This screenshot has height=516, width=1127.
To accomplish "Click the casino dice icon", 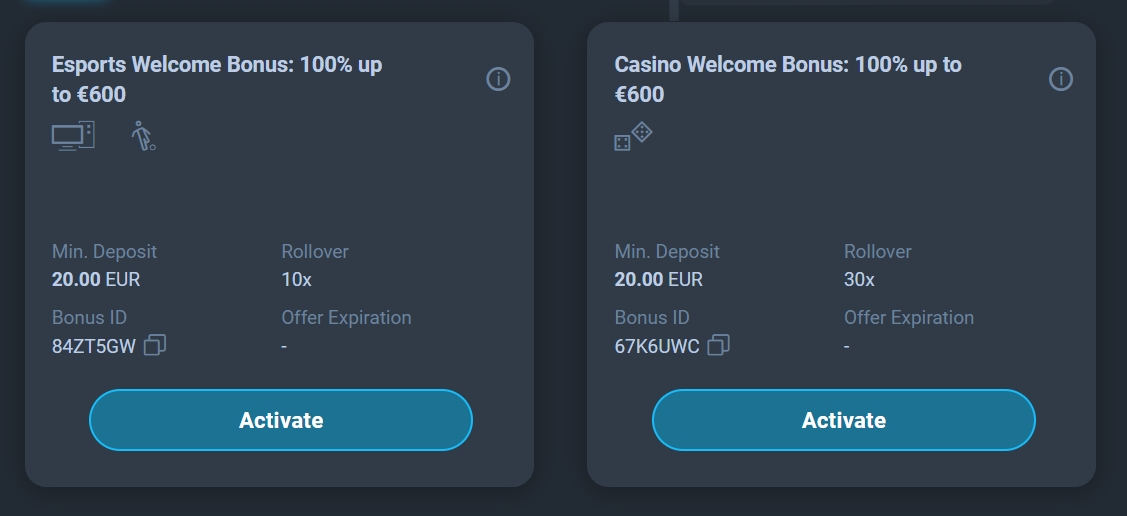I will 633,137.
